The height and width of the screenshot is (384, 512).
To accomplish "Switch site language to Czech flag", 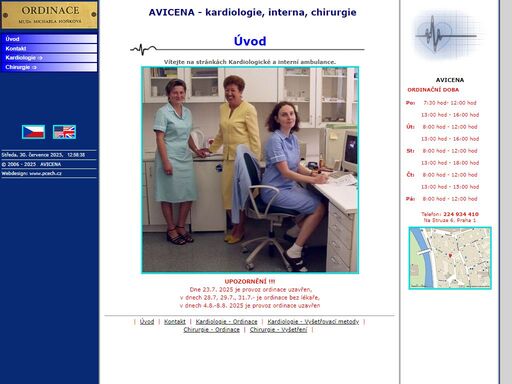I will (x=33, y=132).
